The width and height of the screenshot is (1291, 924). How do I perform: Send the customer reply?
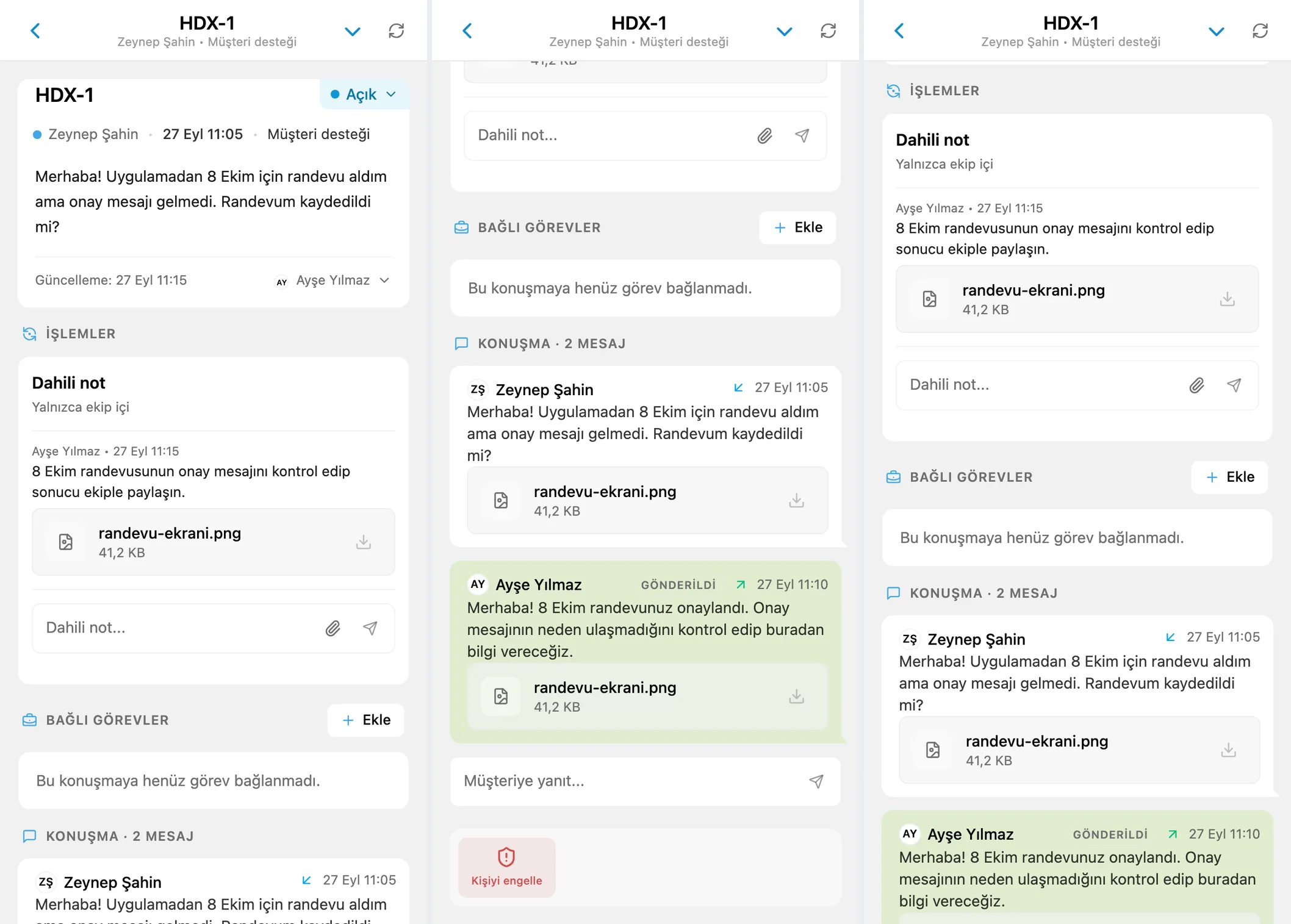(x=816, y=781)
